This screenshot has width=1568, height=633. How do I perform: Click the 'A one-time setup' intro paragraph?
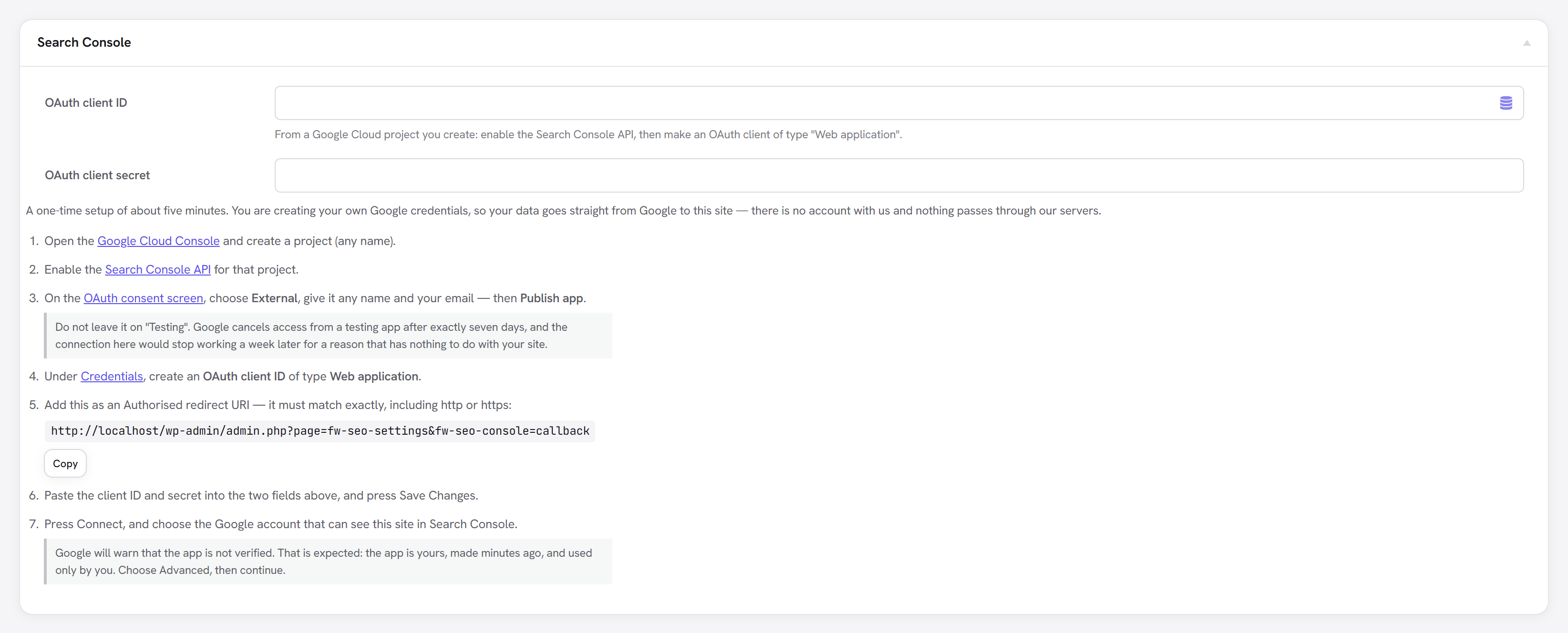click(x=563, y=211)
